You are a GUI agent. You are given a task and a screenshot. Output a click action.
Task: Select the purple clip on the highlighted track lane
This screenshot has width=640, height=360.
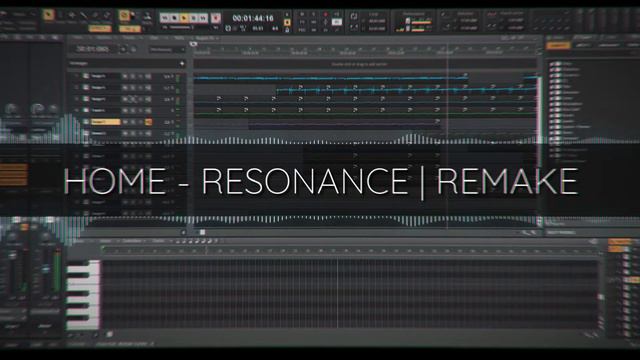click(344, 124)
